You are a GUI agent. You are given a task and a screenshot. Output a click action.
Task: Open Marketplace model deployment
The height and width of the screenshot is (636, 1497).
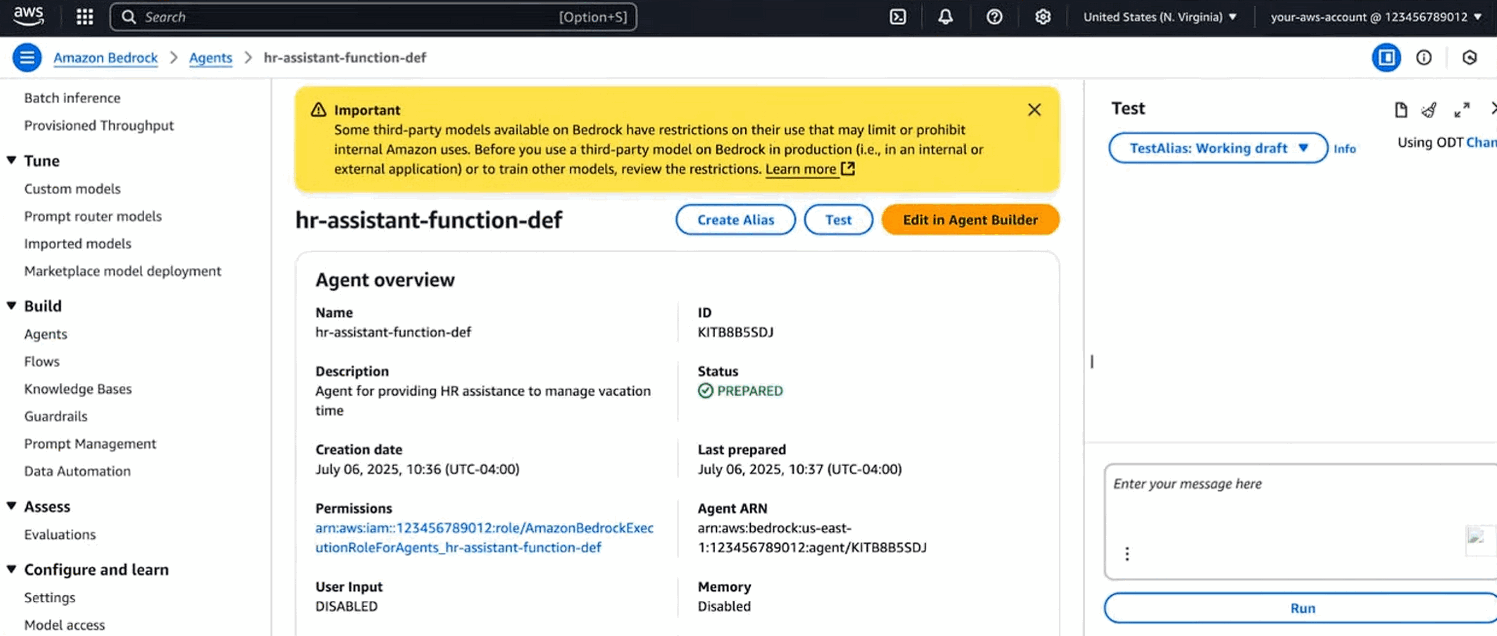coord(123,271)
